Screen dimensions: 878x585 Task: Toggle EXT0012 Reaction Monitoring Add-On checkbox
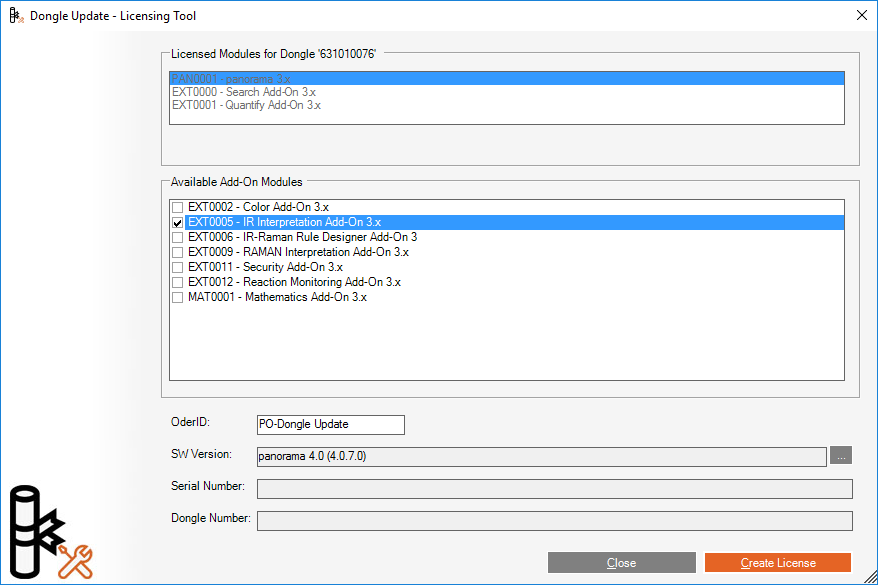[178, 282]
